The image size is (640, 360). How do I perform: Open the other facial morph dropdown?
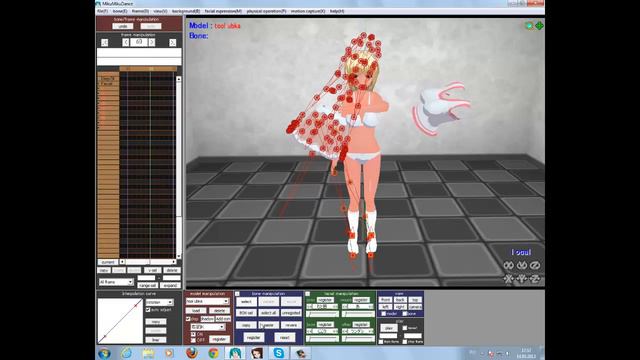point(358,331)
